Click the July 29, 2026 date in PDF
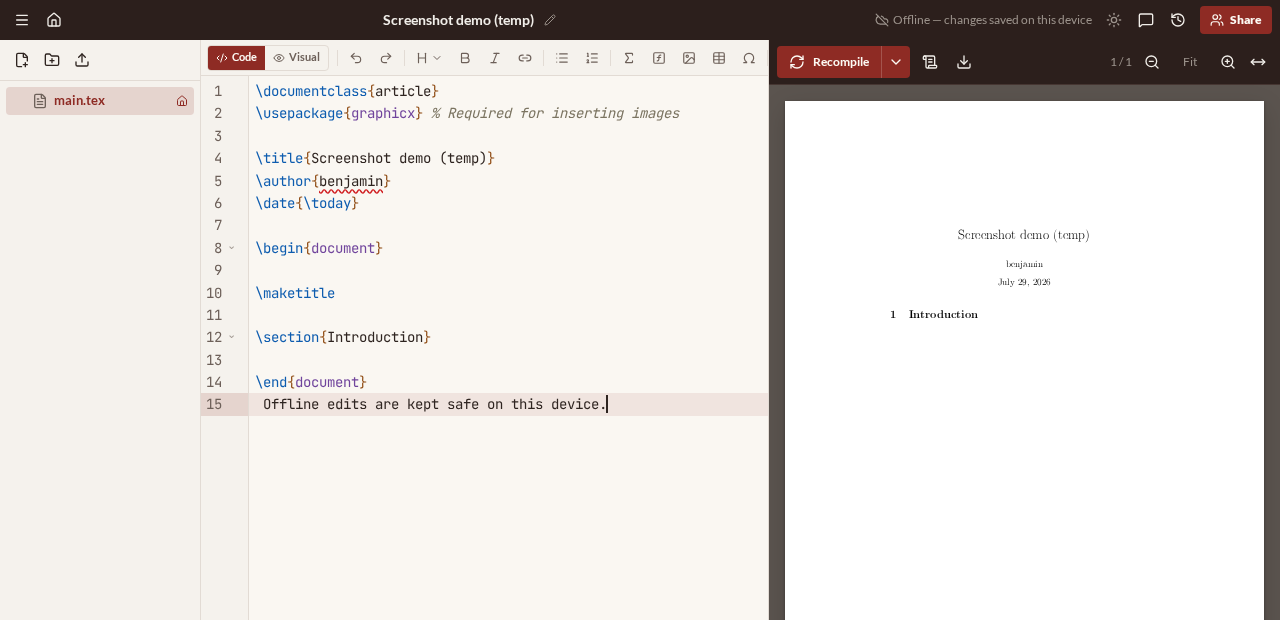 point(1024,282)
